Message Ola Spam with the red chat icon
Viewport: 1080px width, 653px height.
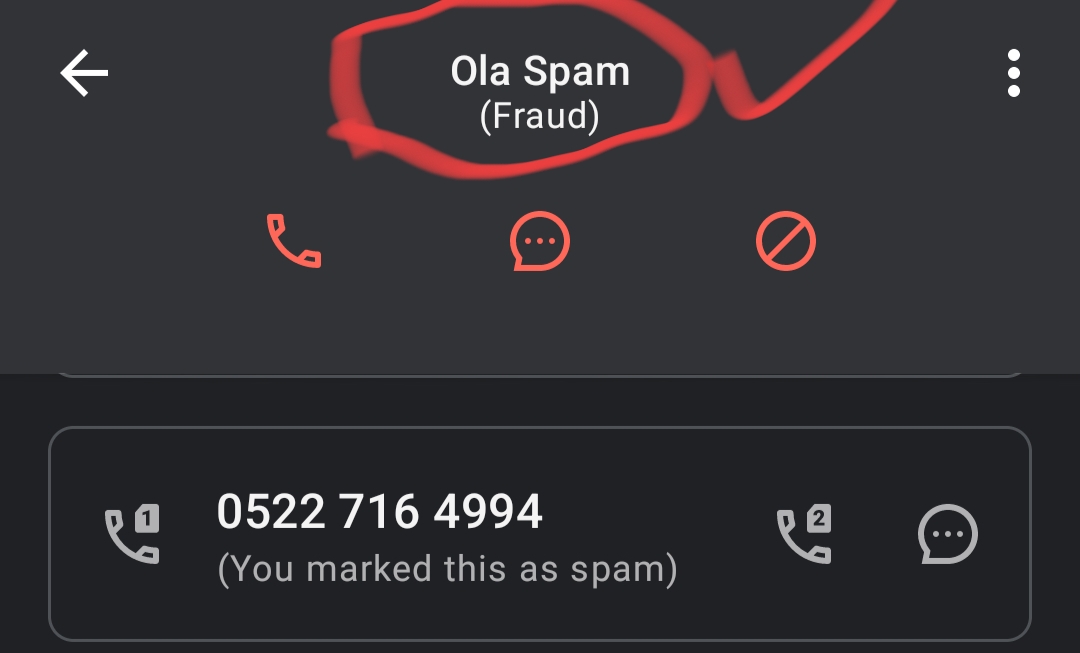click(x=540, y=242)
